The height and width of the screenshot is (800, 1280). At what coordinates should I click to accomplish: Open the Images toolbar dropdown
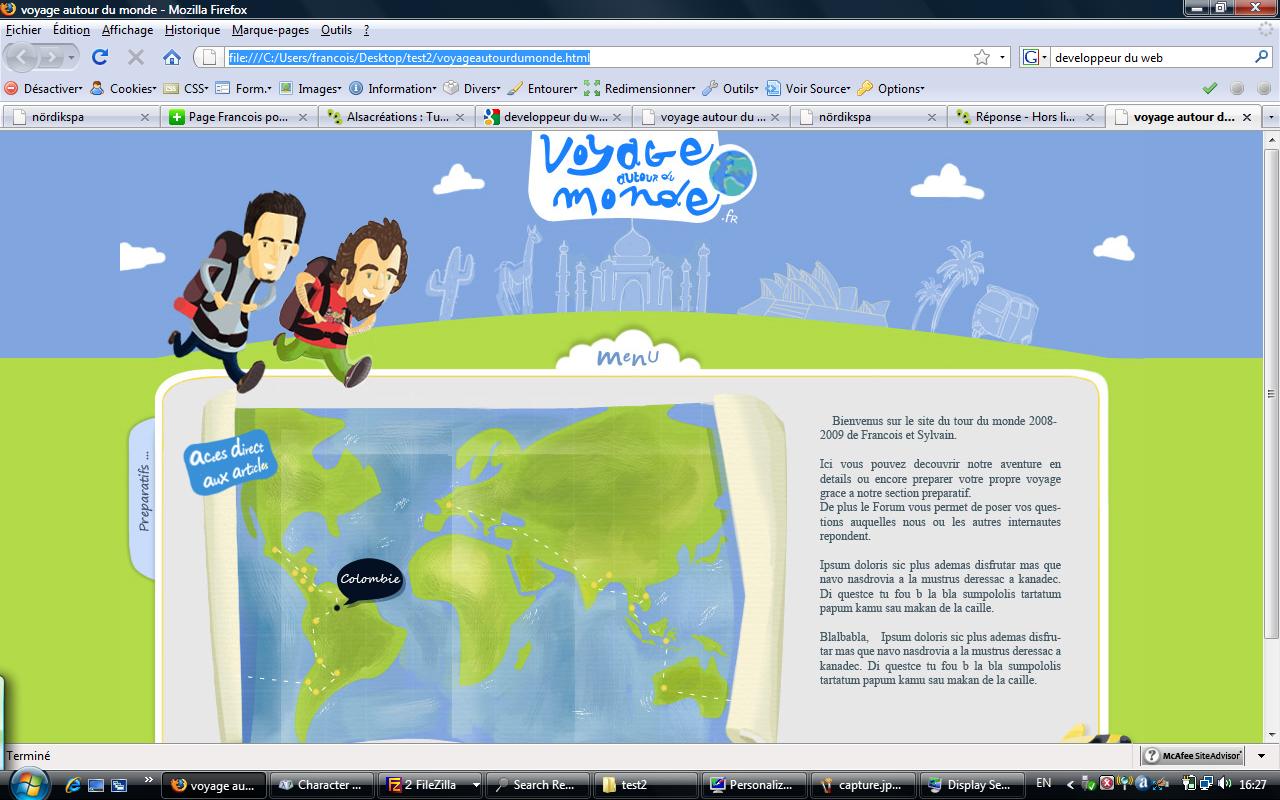pos(310,88)
